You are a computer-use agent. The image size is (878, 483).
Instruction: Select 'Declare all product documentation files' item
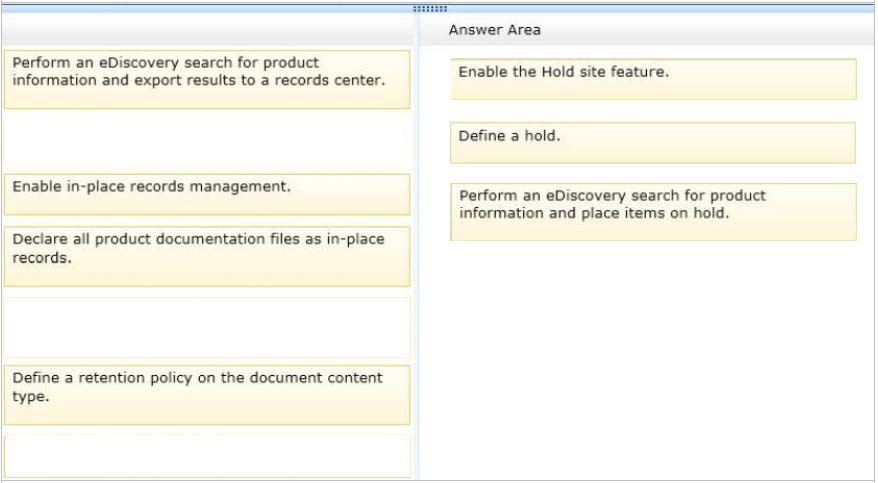[207, 256]
